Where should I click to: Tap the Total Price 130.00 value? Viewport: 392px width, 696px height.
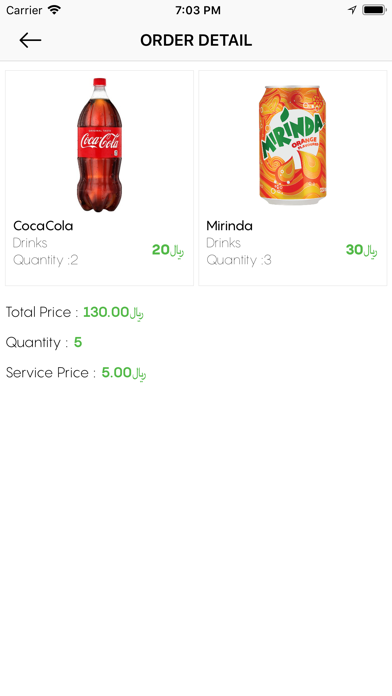[113, 312]
